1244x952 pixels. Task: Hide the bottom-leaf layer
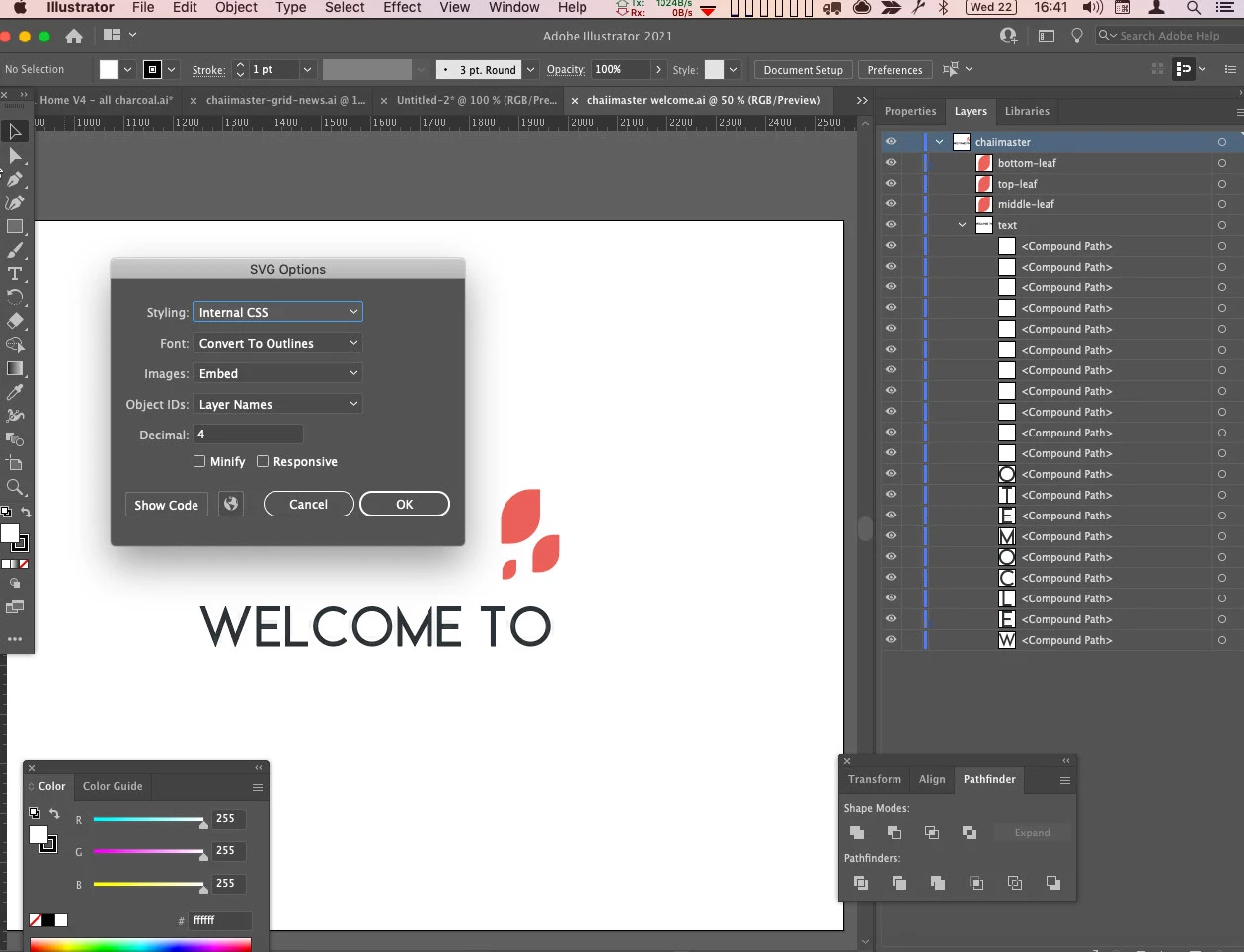tap(891, 163)
